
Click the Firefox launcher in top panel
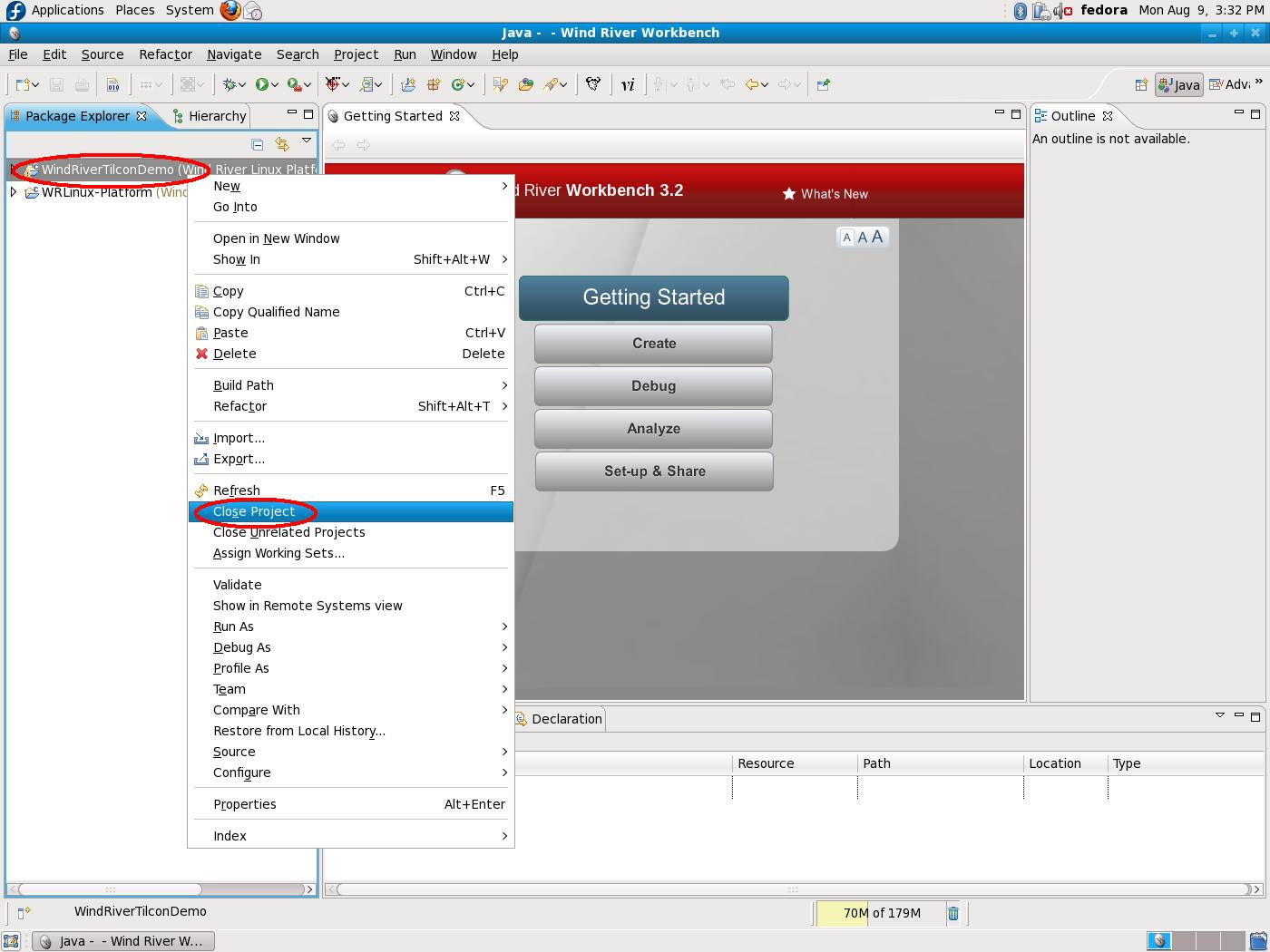[x=231, y=10]
